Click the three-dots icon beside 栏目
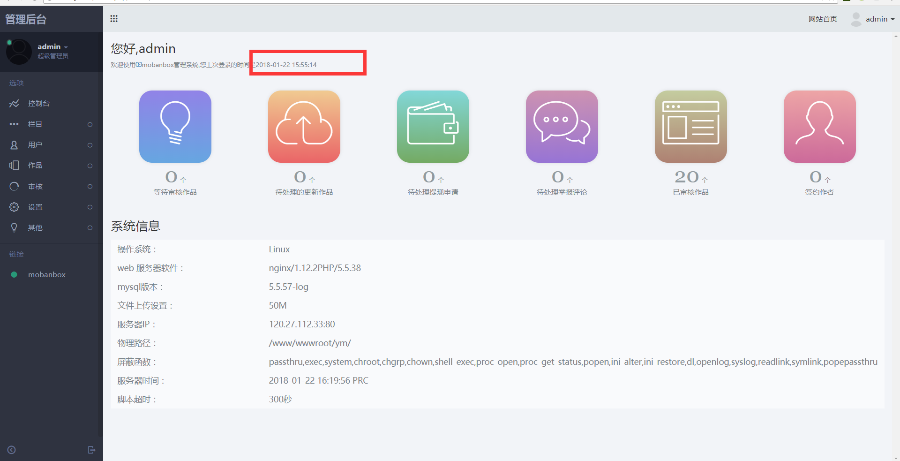This screenshot has width=900, height=461. [x=14, y=125]
